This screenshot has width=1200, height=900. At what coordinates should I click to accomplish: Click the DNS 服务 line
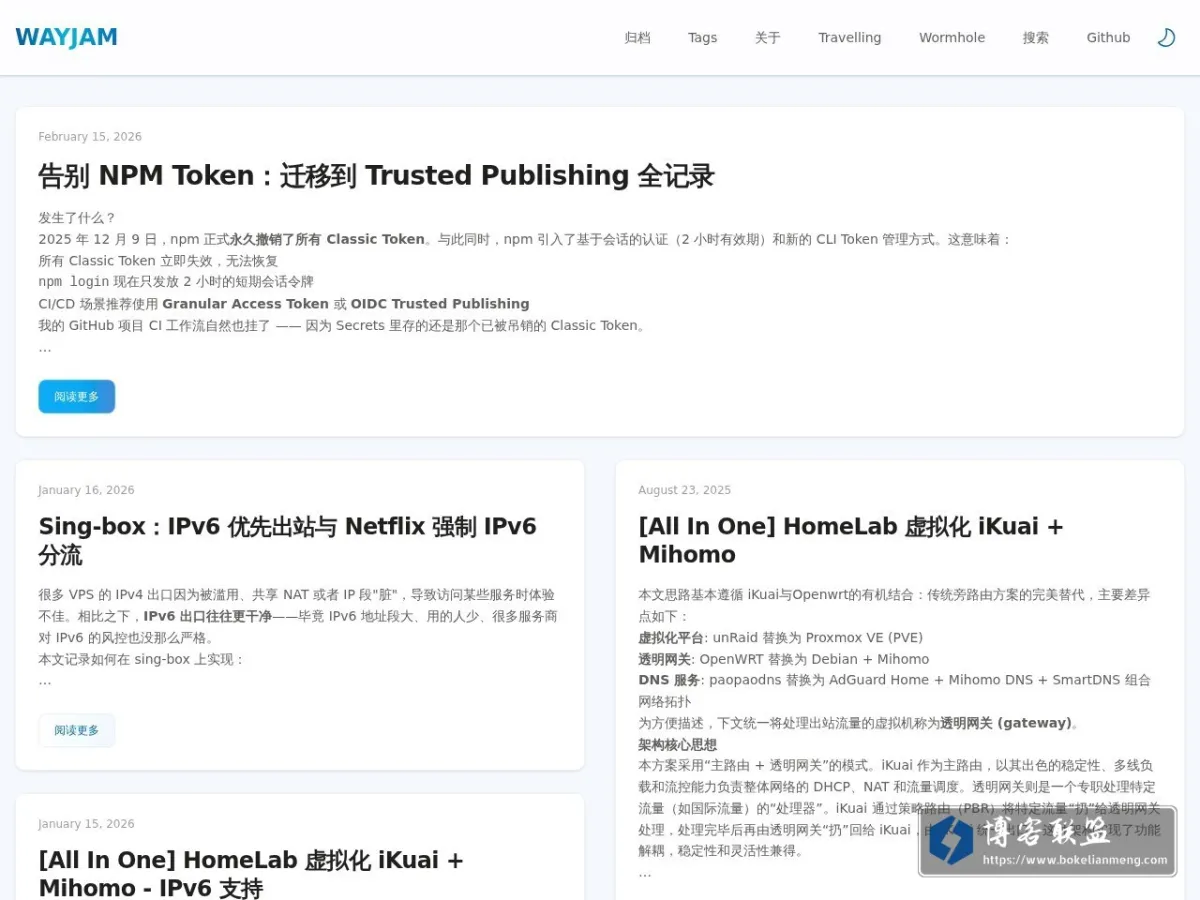[894, 680]
